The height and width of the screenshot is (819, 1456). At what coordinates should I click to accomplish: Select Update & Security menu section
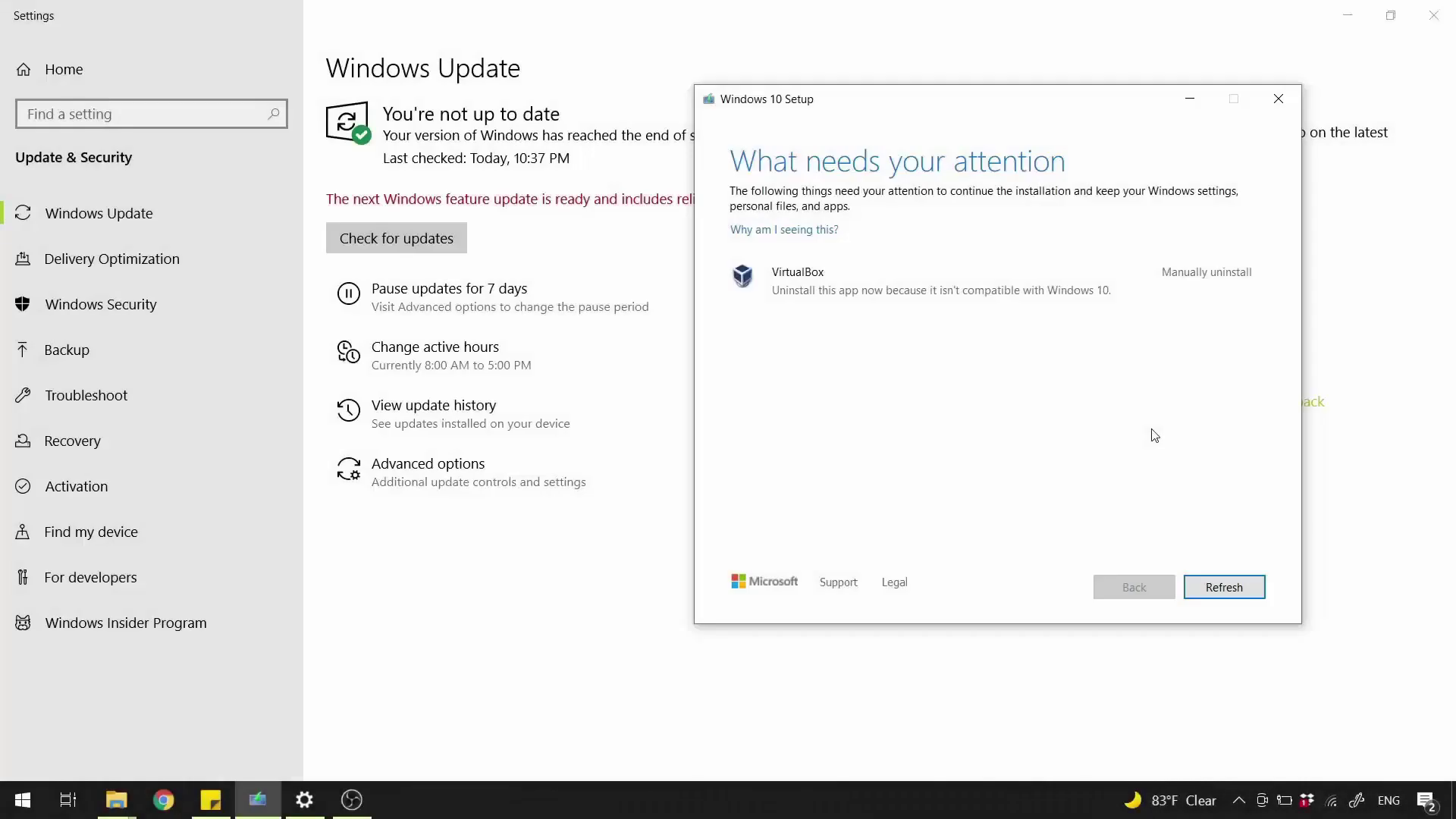coord(73,157)
